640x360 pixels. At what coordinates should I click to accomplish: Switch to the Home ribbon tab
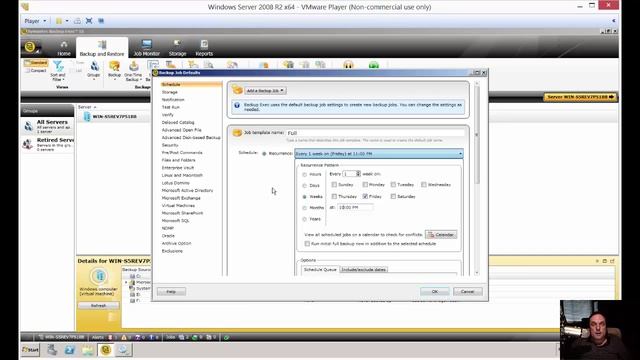[x=64, y=48]
